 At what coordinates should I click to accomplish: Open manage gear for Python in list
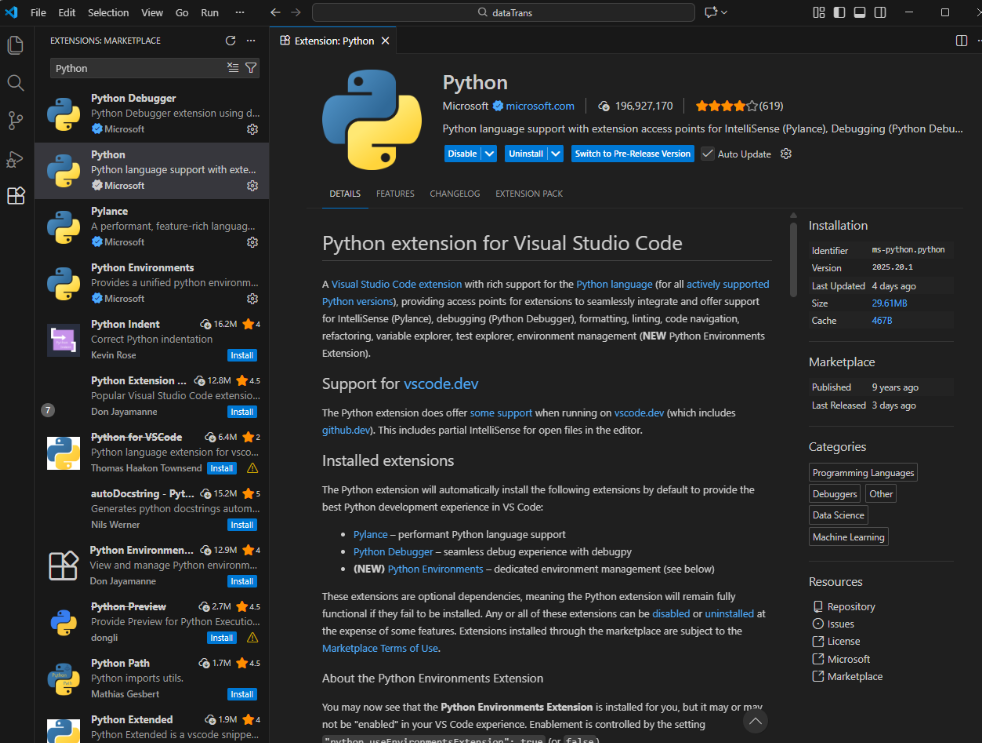pos(252,185)
